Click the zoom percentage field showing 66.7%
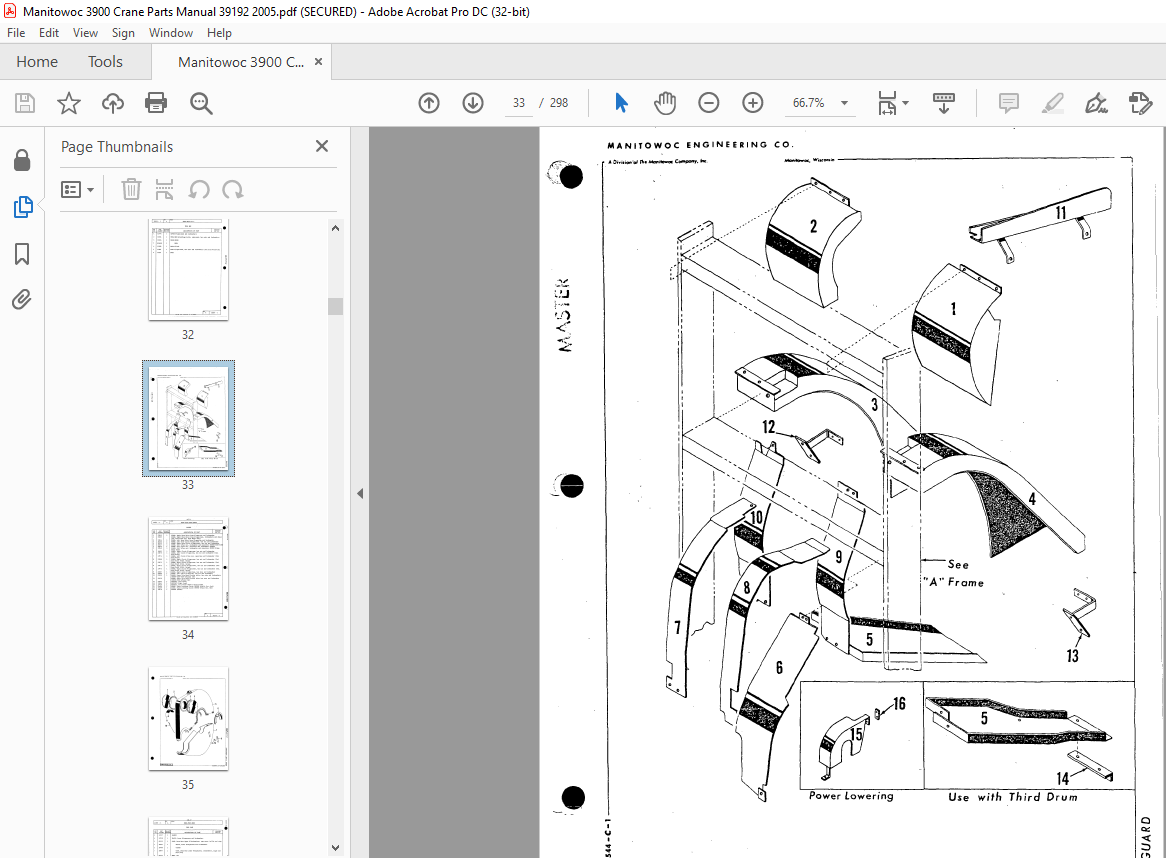 pos(808,103)
